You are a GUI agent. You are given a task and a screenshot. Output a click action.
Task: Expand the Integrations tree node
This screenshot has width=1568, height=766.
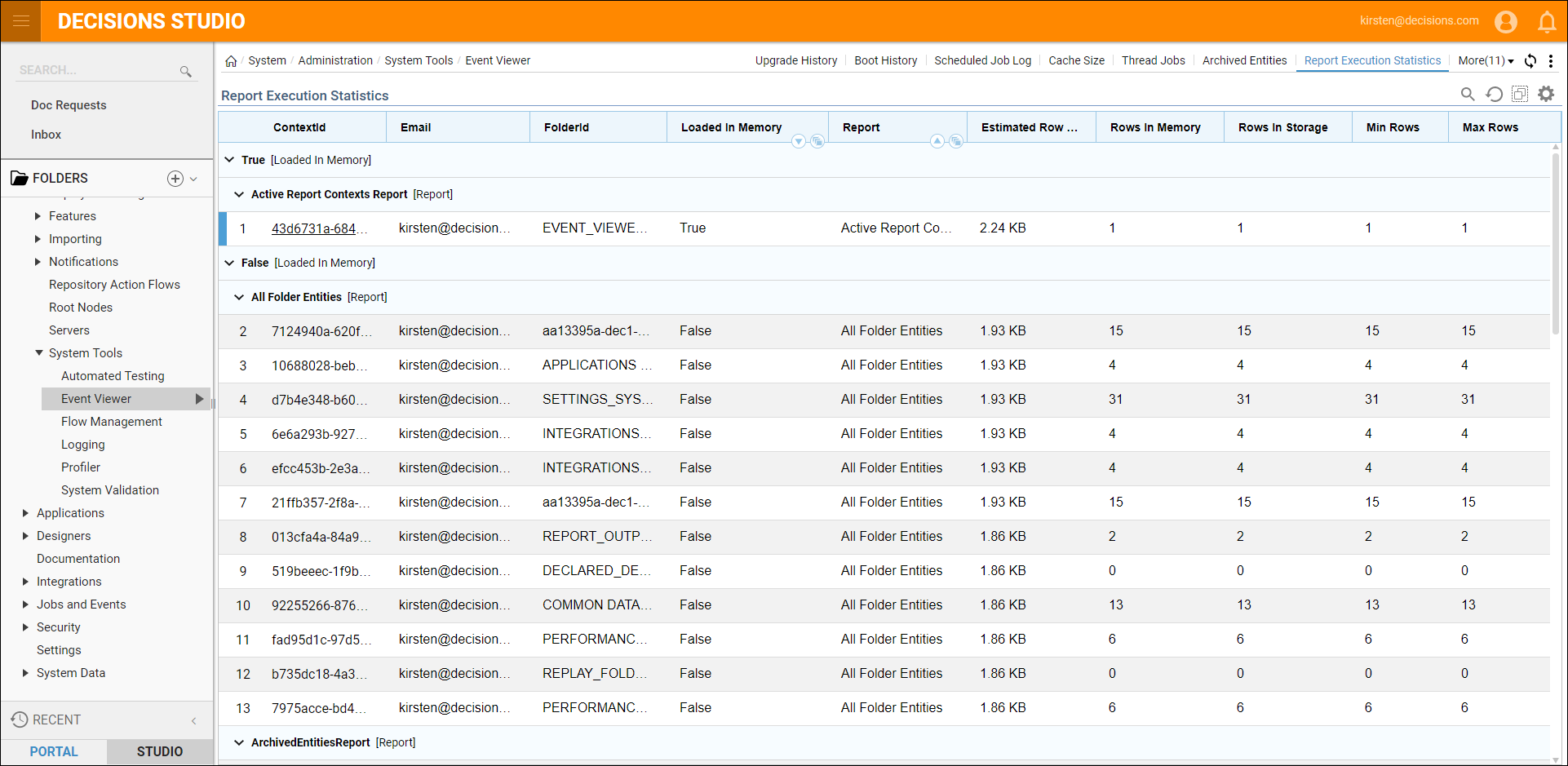(25, 582)
